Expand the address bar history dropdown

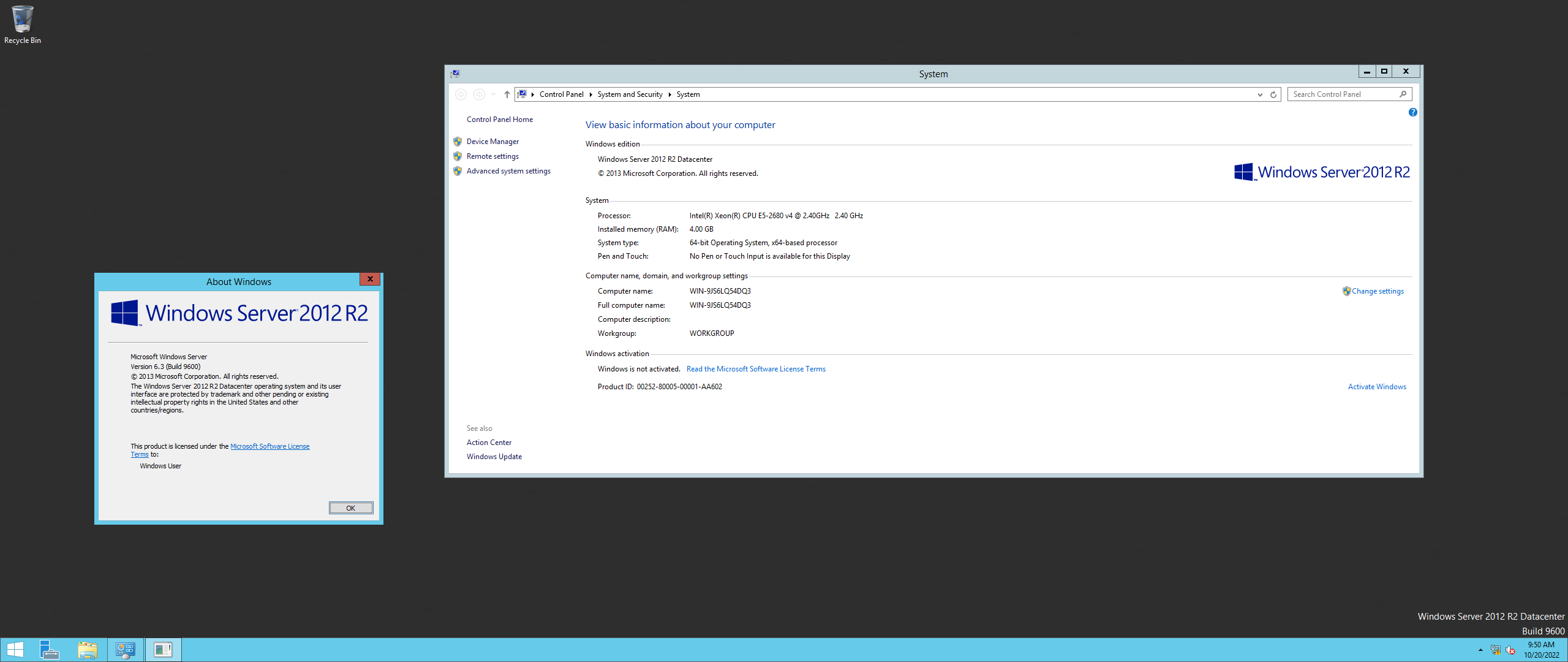coord(1260,94)
